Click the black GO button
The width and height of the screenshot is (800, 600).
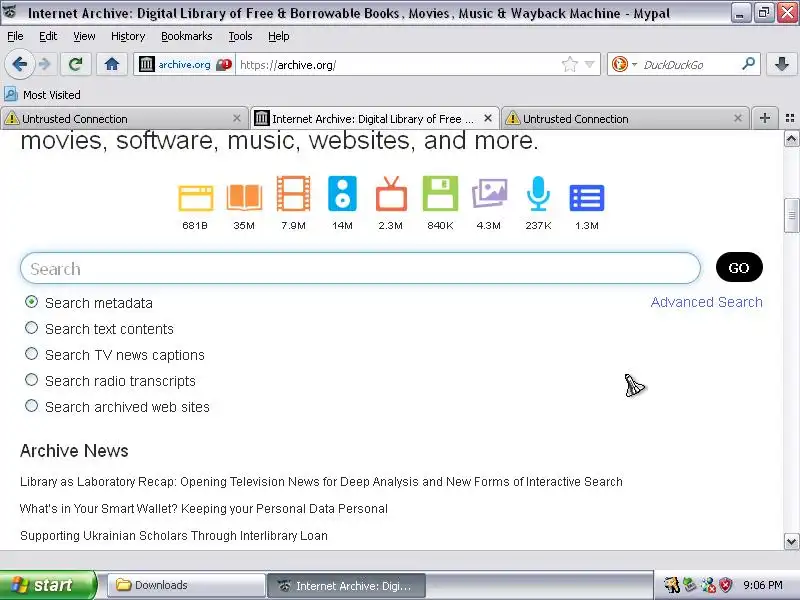pos(739,267)
